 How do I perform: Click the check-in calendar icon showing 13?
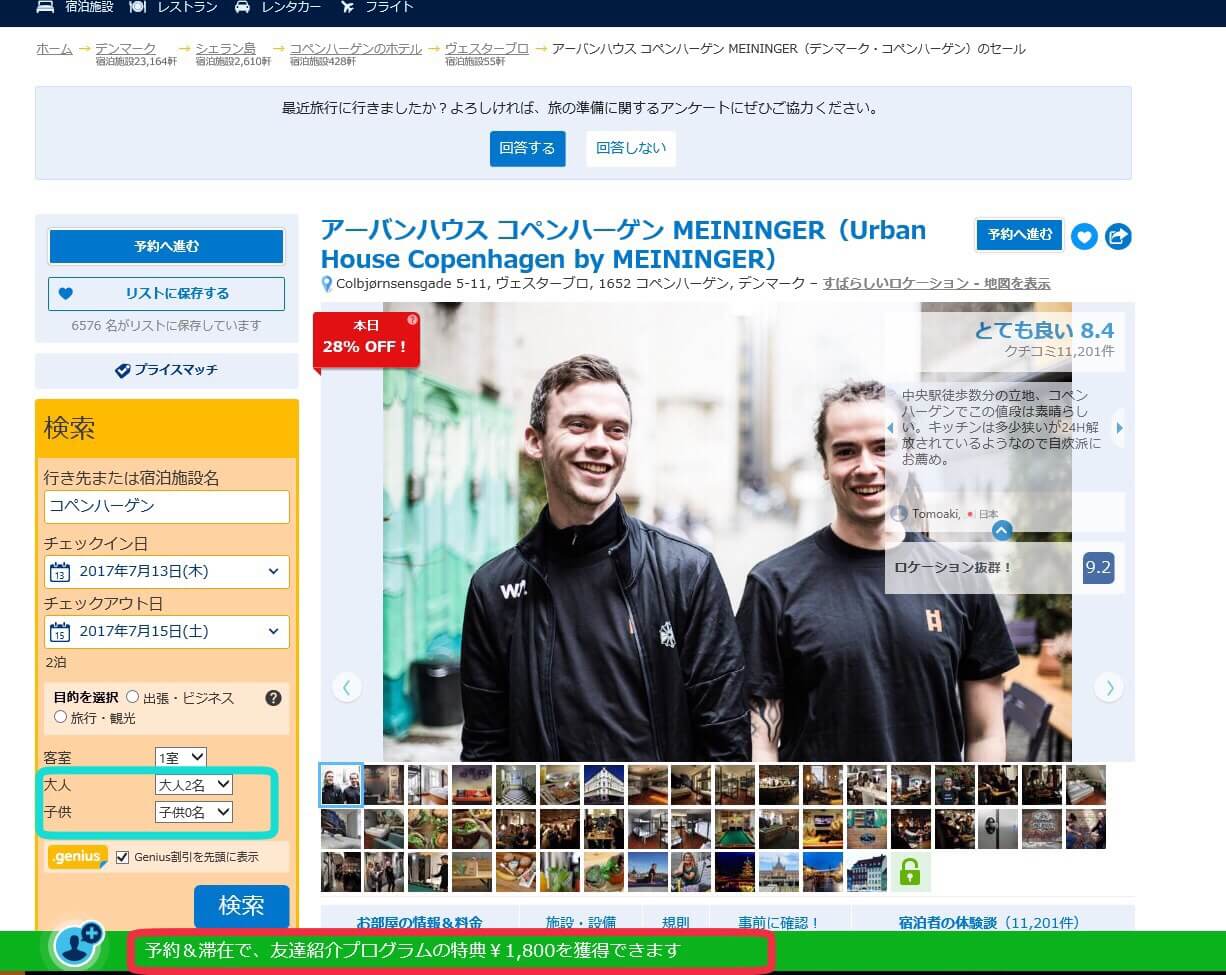point(60,572)
